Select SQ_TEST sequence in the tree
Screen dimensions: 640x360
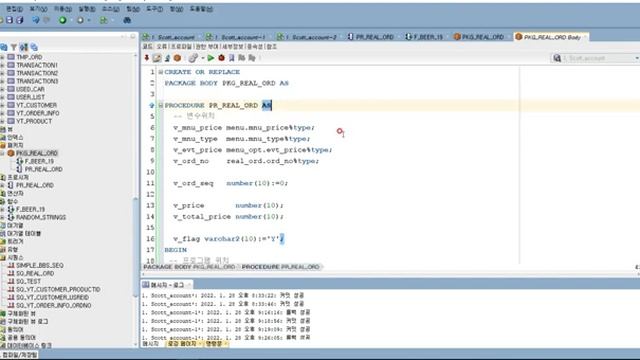click(x=29, y=282)
